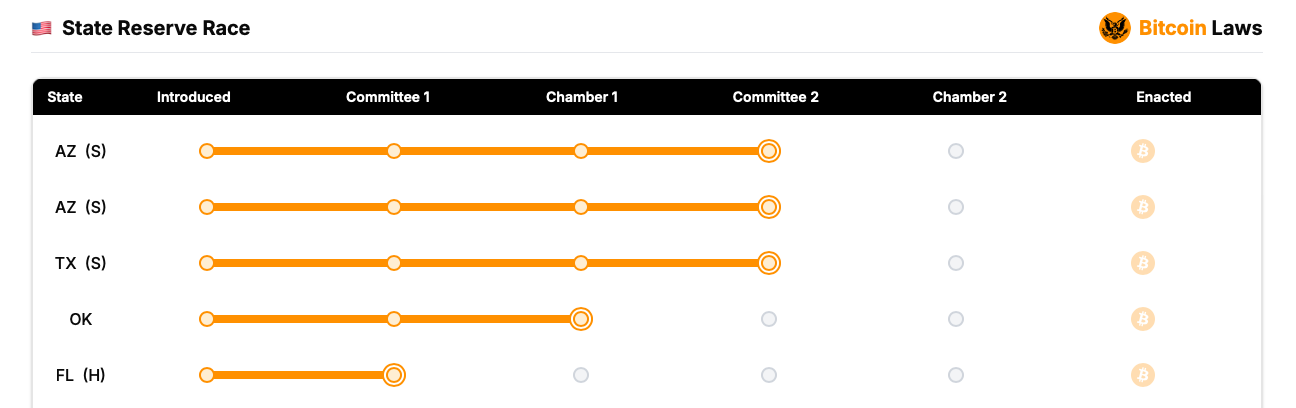Click the FL (H) state label
Image resolution: width=1296 pixels, height=408 pixels.
click(81, 375)
